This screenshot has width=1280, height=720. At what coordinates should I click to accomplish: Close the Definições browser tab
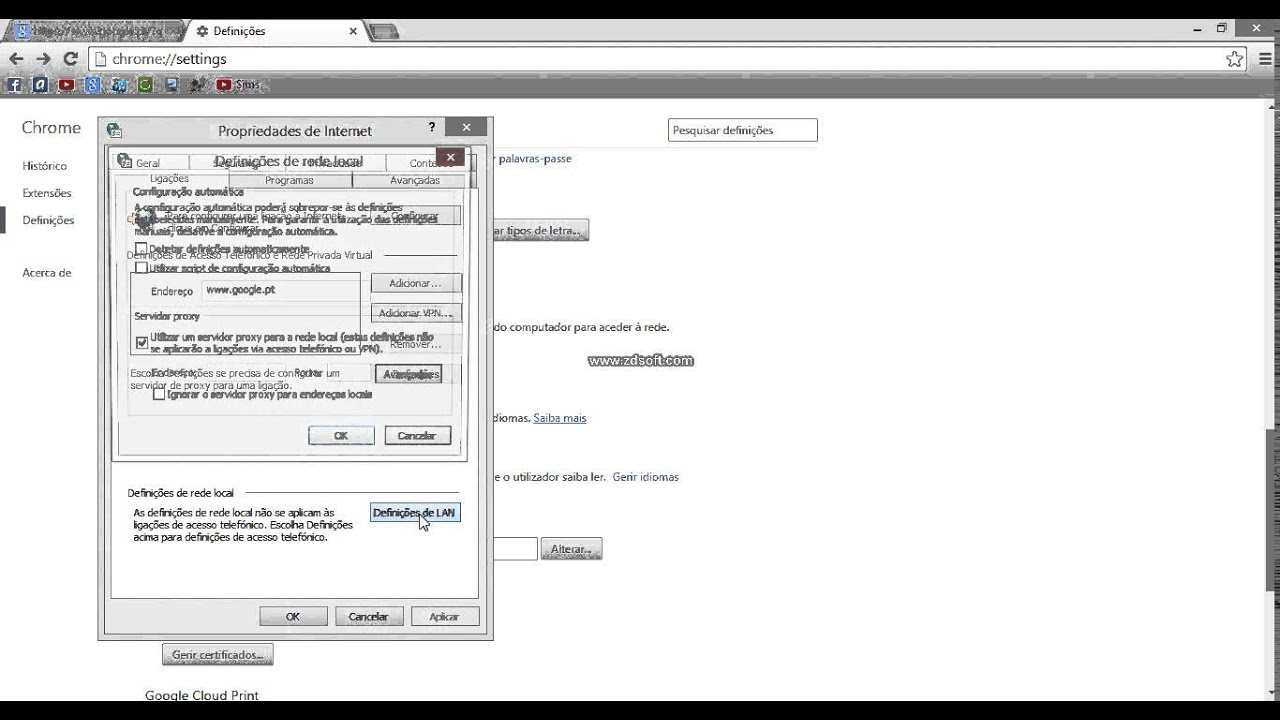(x=353, y=31)
